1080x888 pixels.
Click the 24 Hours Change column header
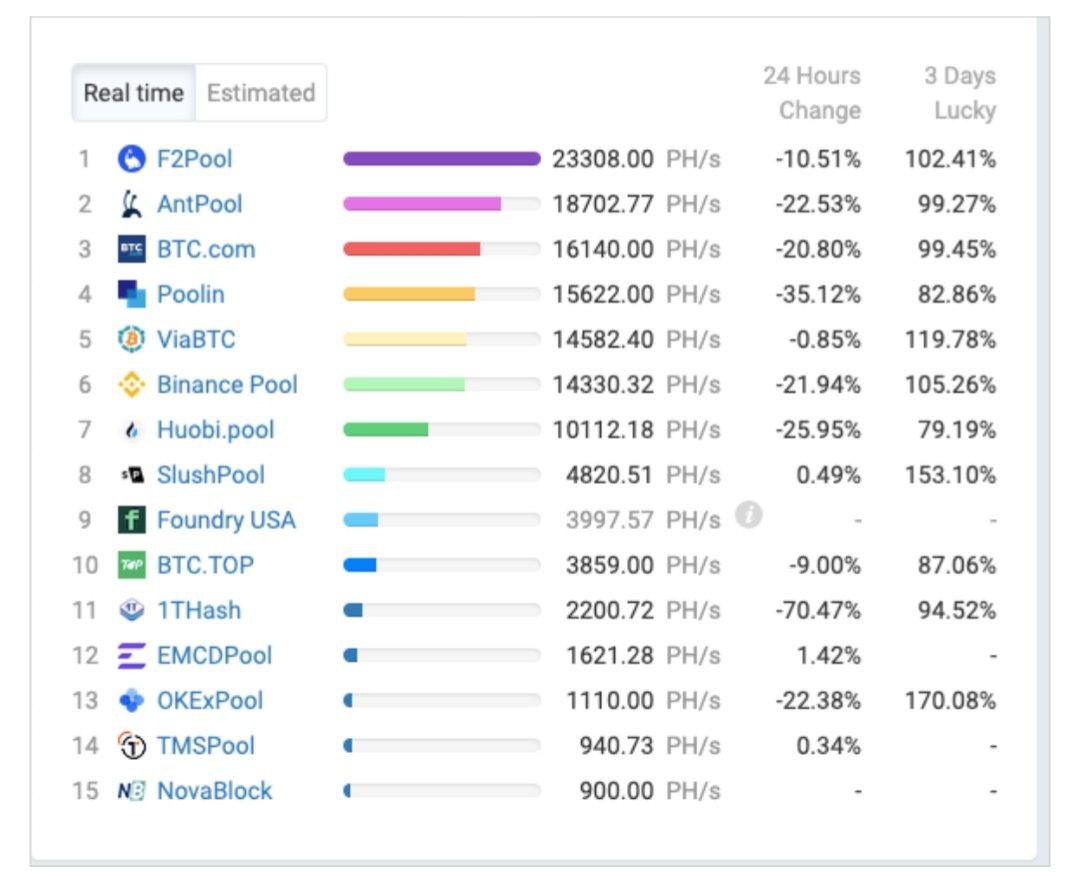coord(811,93)
